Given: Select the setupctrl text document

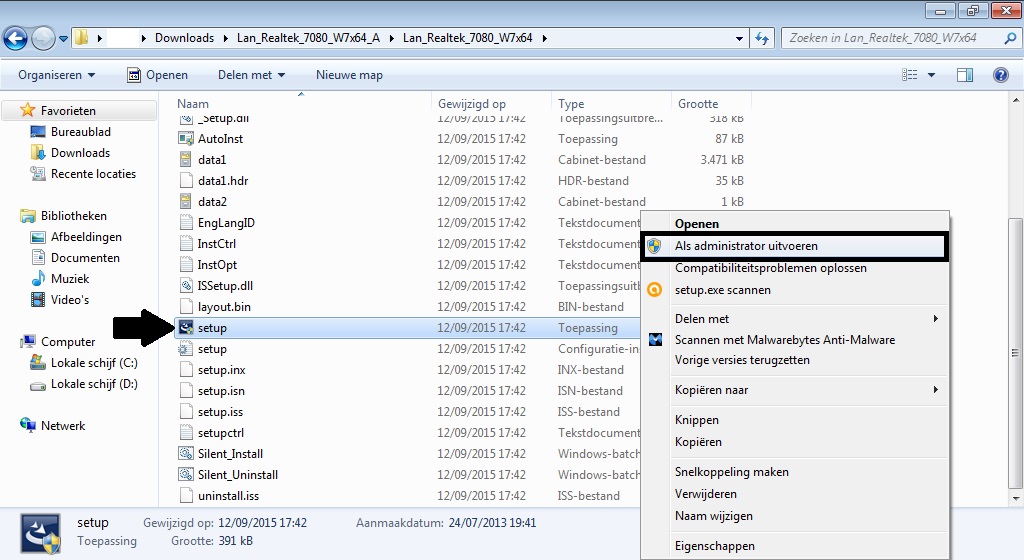Looking at the screenshot, I should click(x=221, y=433).
